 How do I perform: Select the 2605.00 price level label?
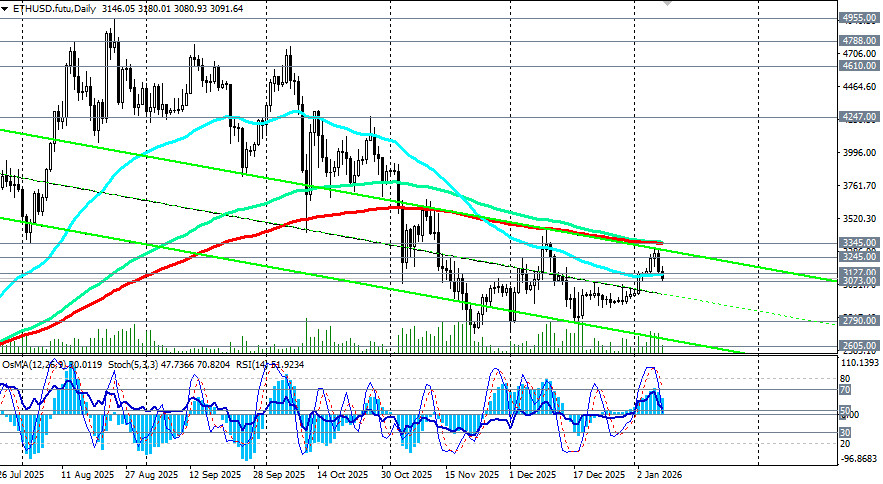pos(858,346)
